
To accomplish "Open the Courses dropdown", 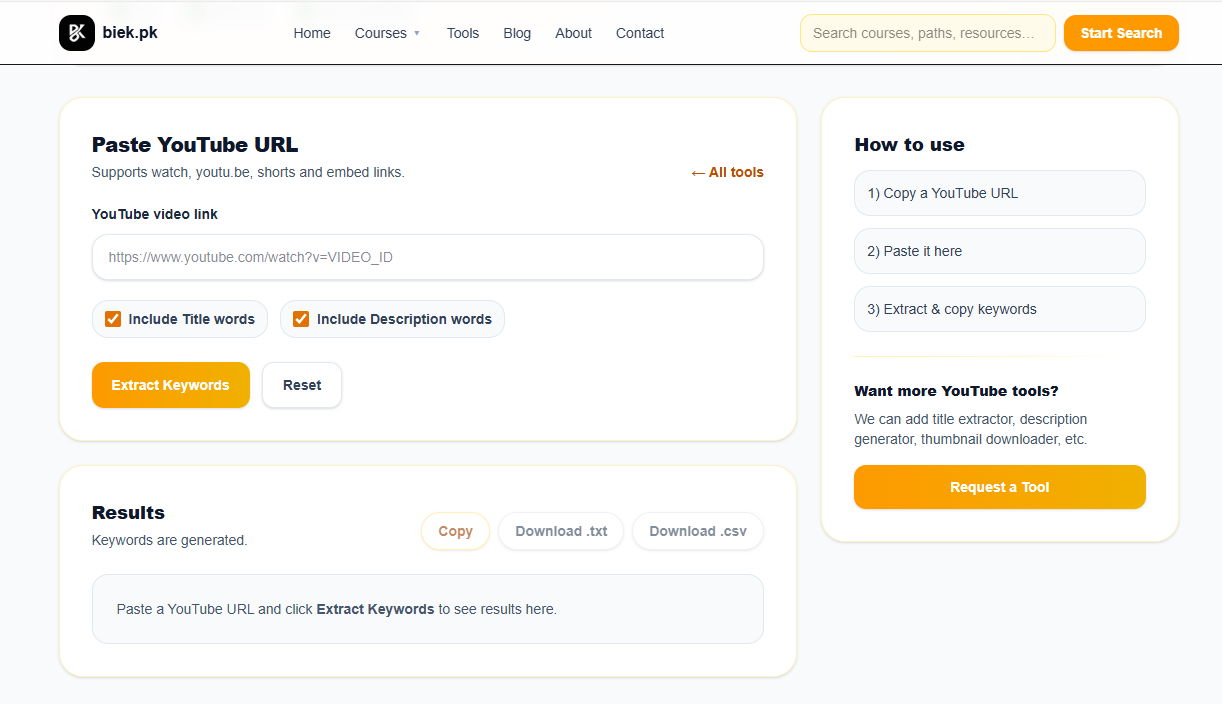I will coord(388,33).
